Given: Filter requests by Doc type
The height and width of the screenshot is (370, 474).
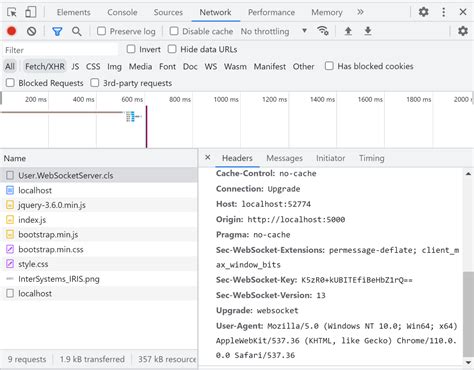Looking at the screenshot, I should [x=190, y=66].
